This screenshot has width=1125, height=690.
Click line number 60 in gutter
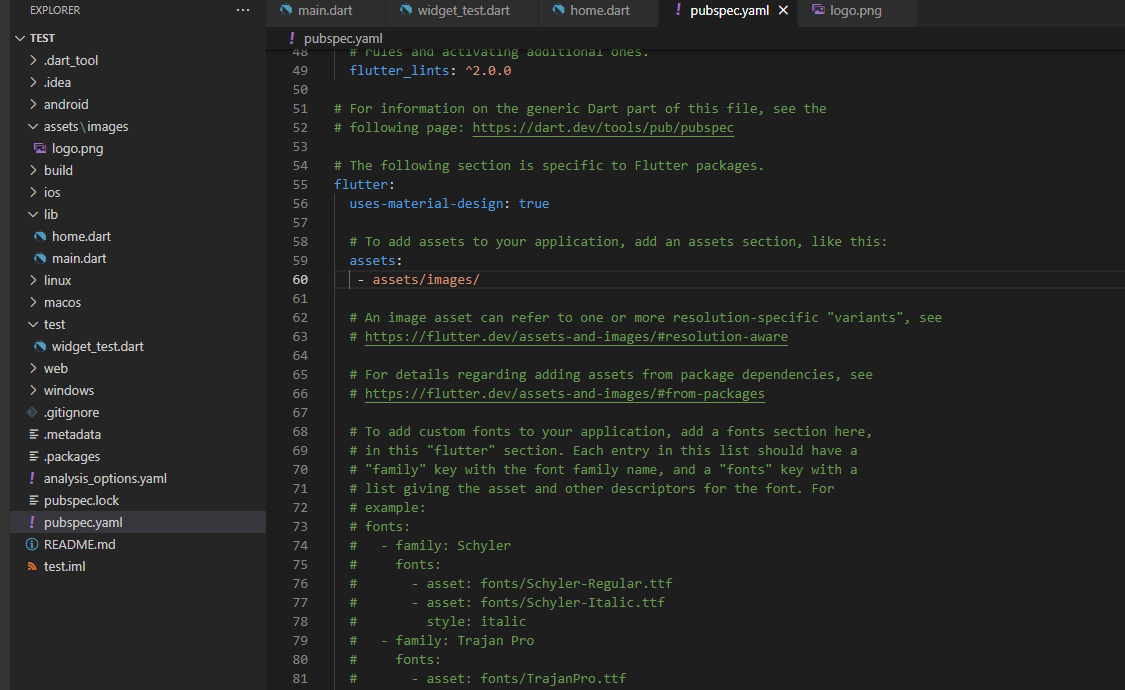tap(300, 280)
